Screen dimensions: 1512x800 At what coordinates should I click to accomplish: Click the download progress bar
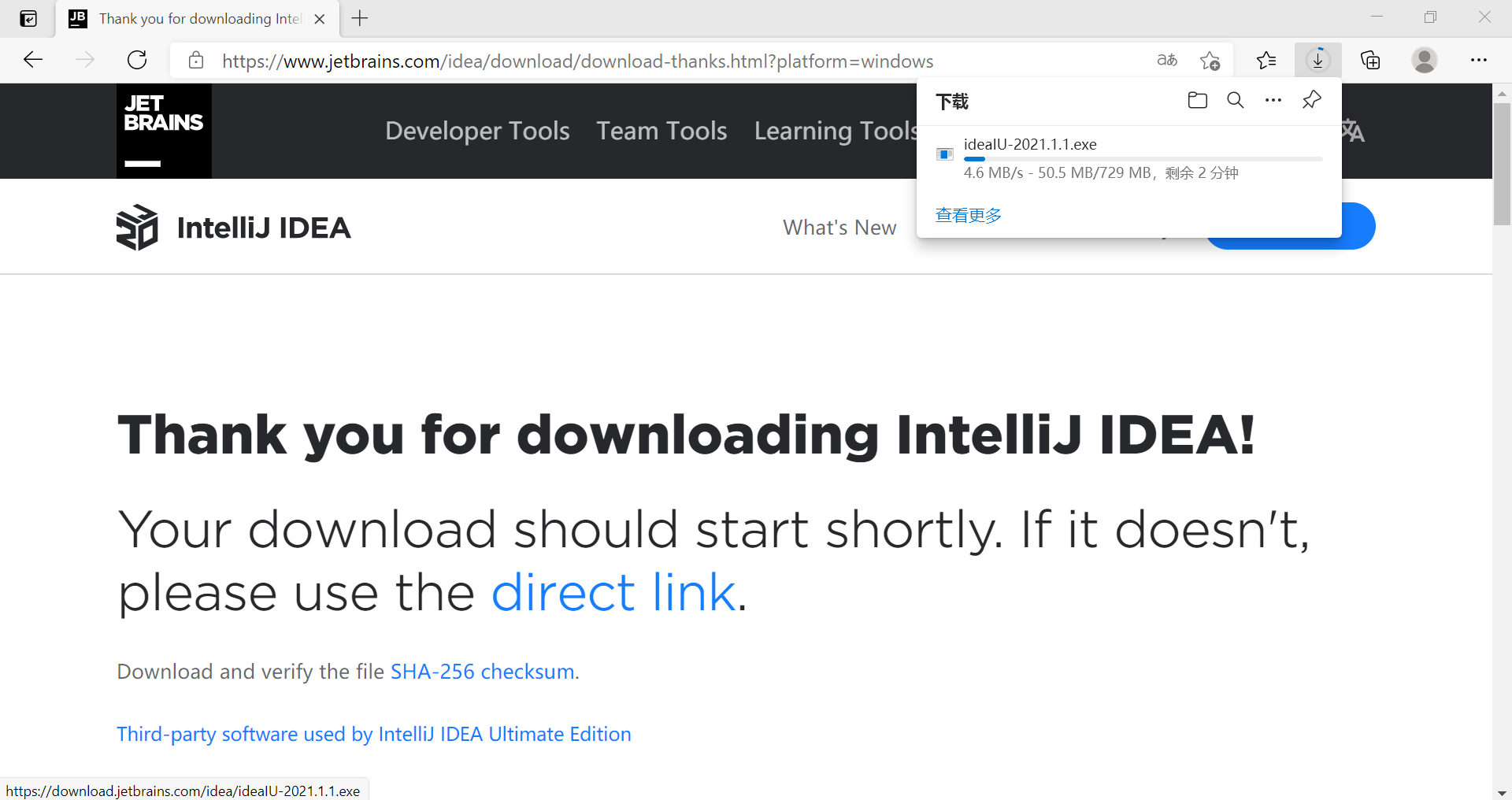(1143, 159)
